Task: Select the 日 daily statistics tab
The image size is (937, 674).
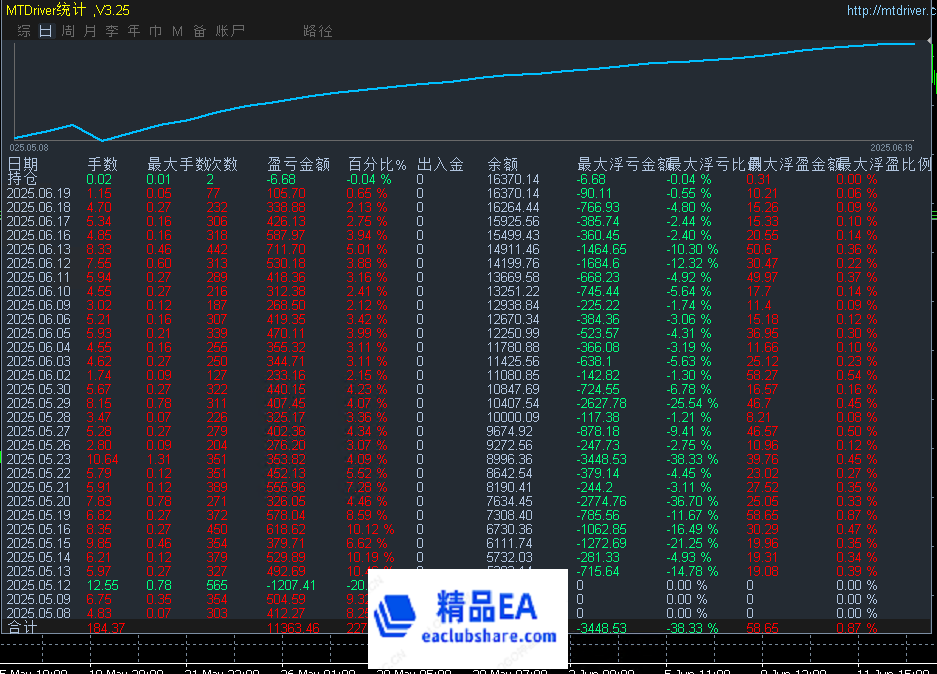Action: click(x=45, y=31)
